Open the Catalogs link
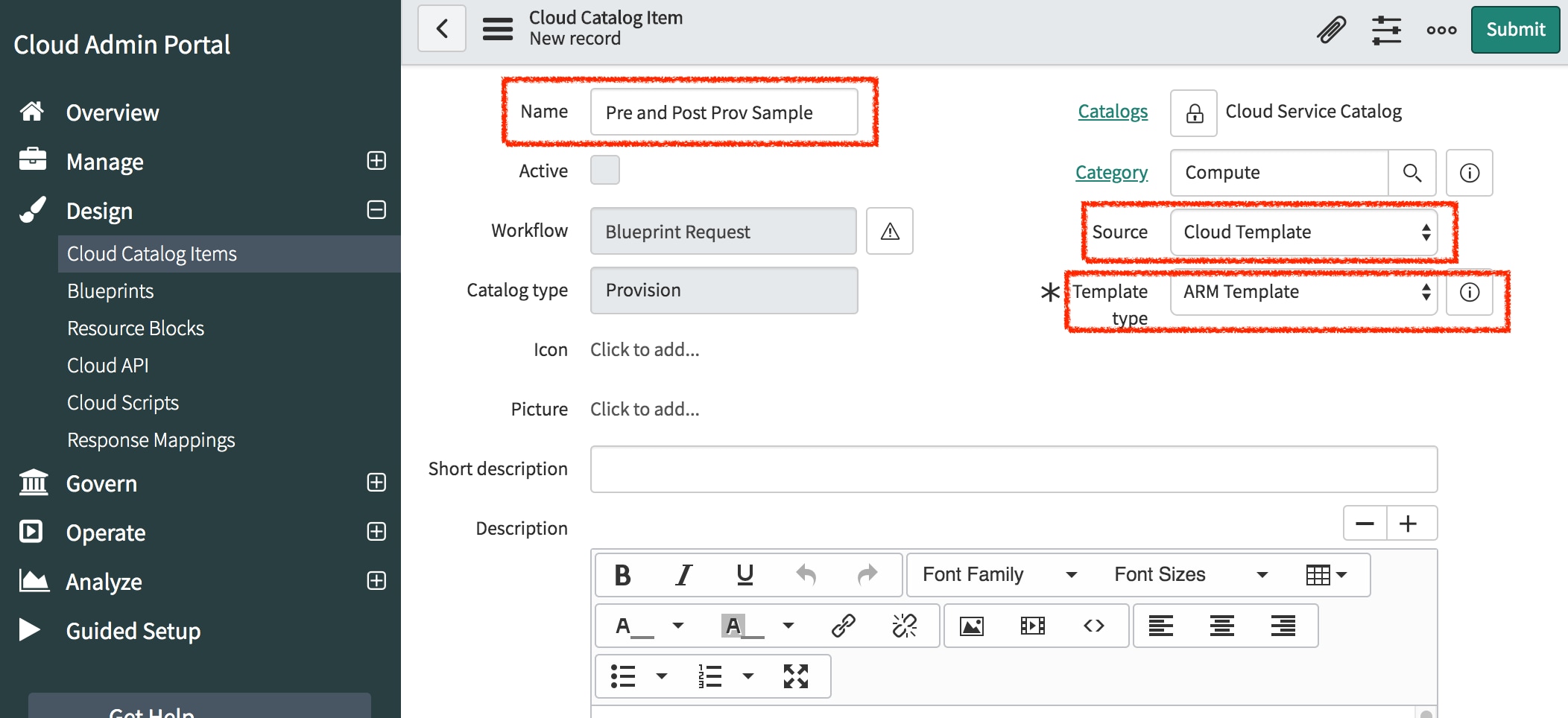The width and height of the screenshot is (1568, 718). point(1113,112)
